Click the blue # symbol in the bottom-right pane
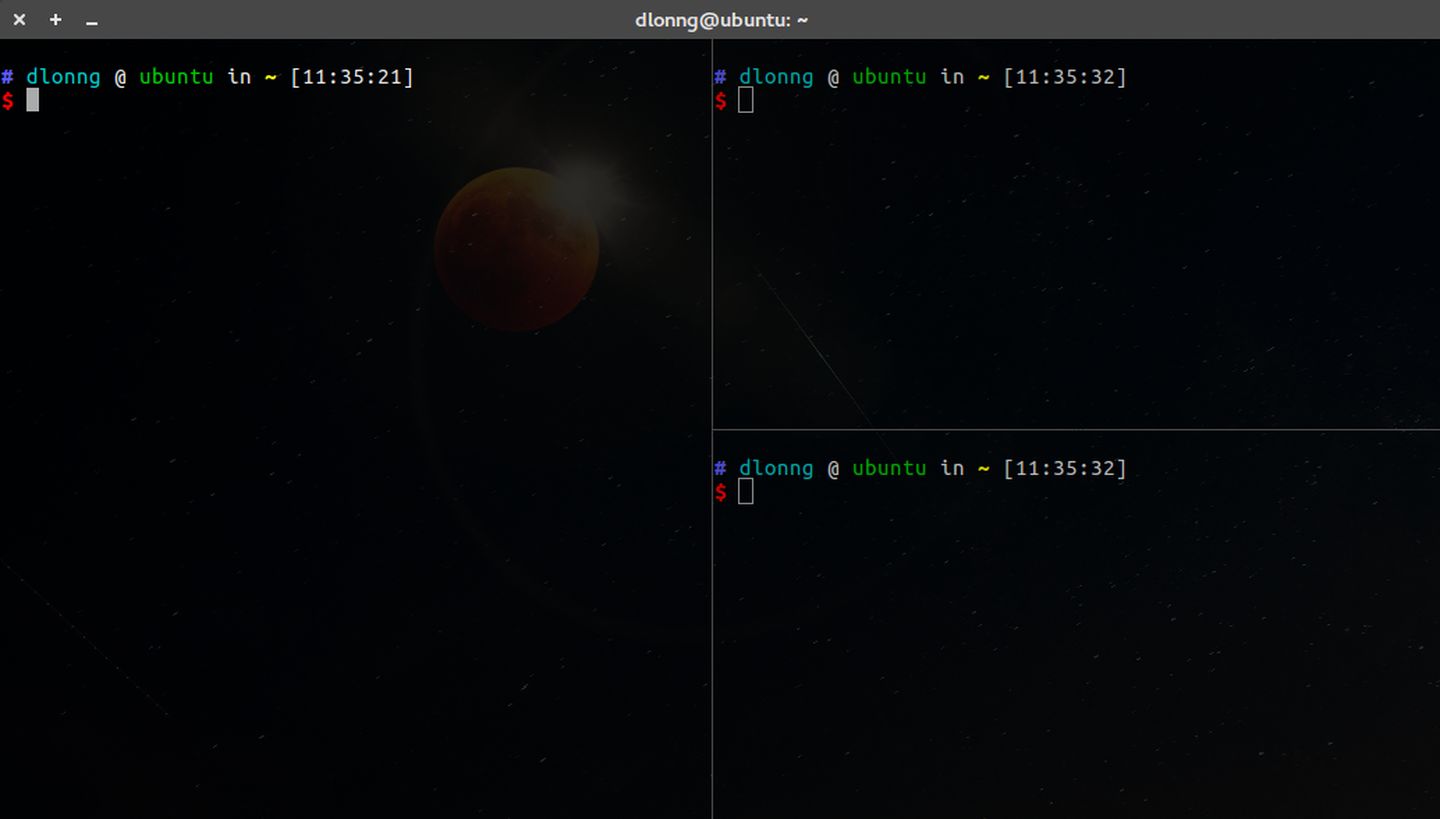 click(721, 468)
